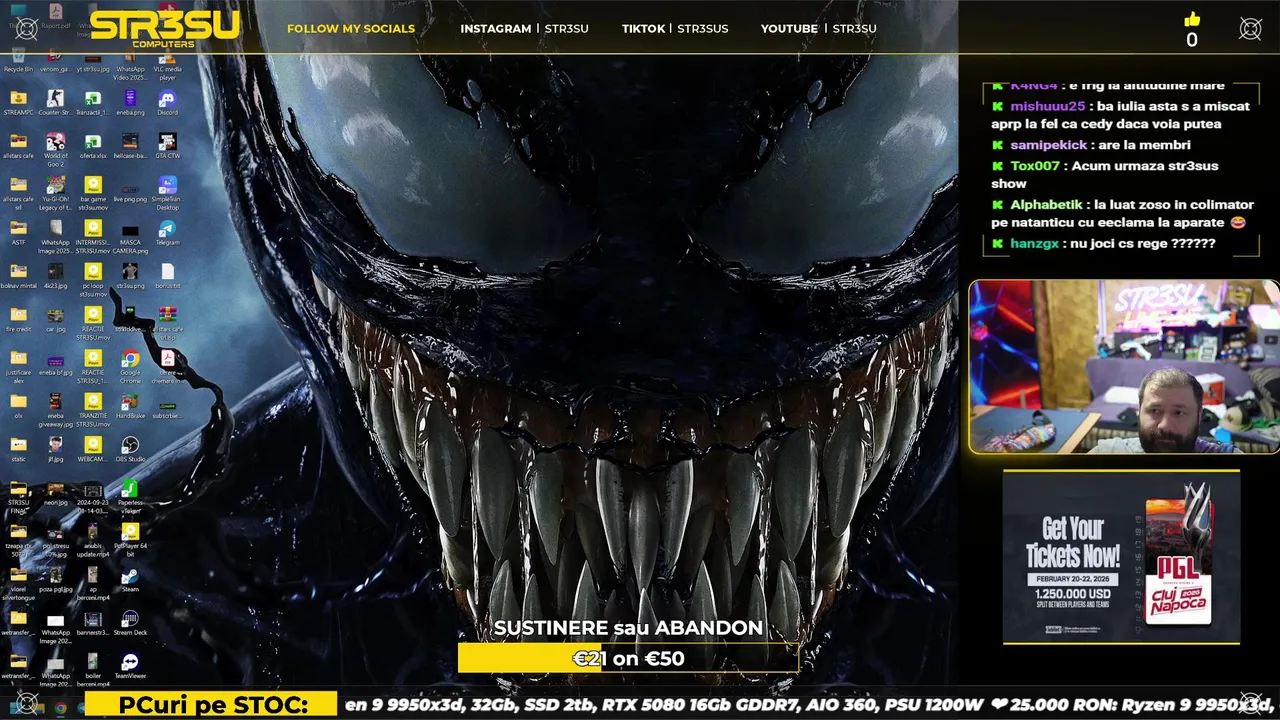Launch the GTA CTW desktop shortcut
1280x720 pixels.
click(x=167, y=146)
